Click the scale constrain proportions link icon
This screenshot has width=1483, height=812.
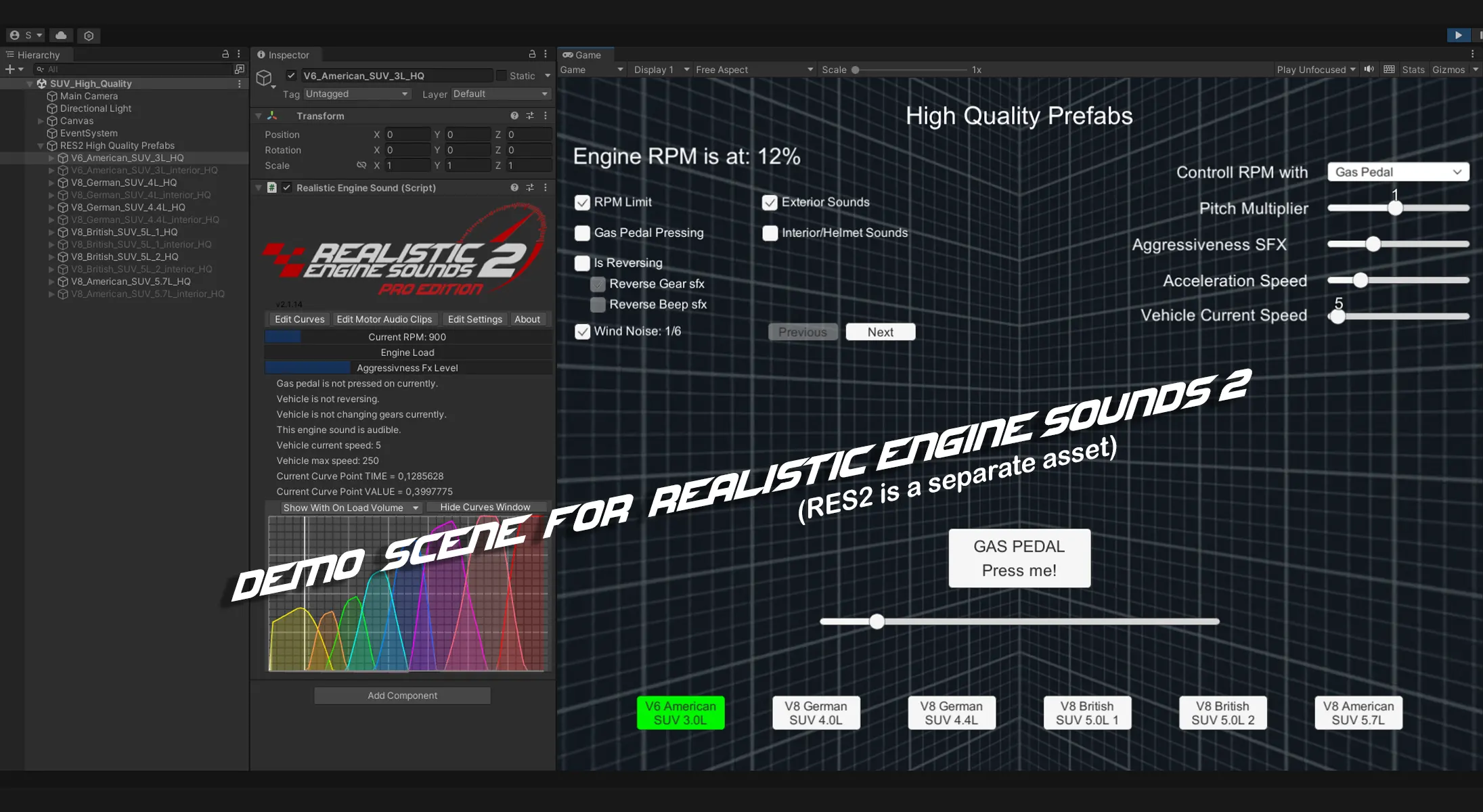coord(361,165)
